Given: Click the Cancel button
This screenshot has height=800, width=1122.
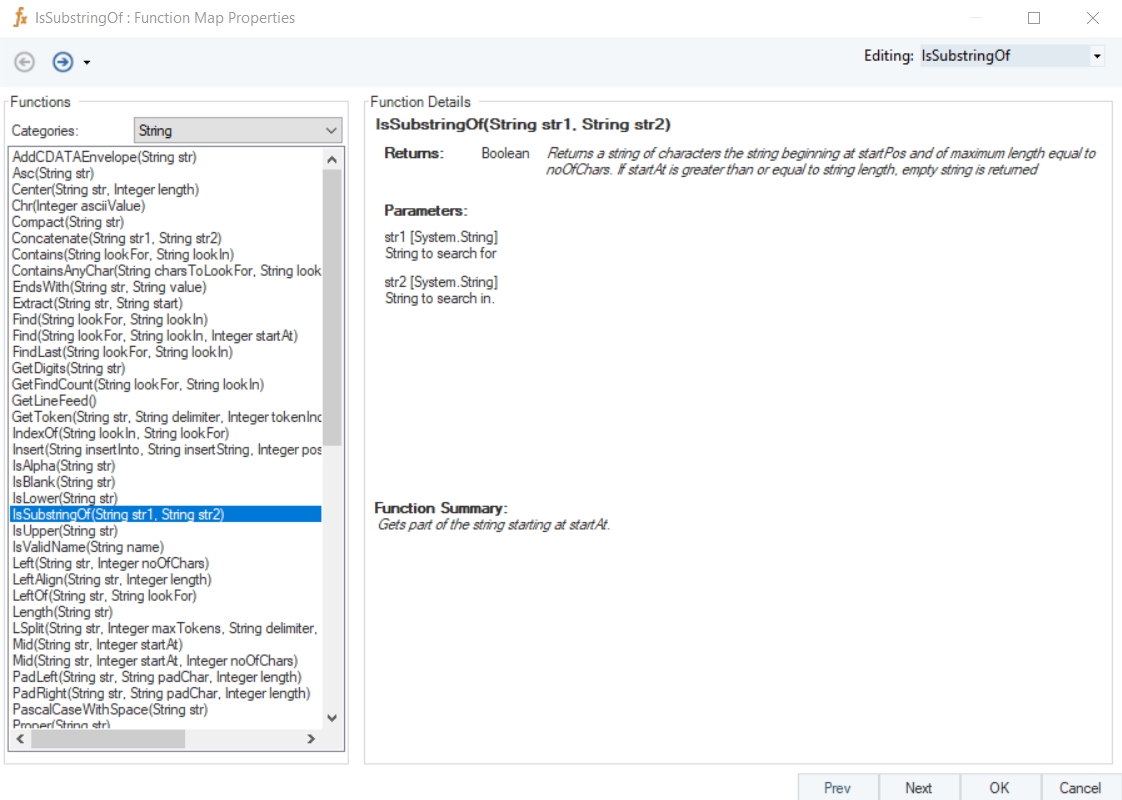Looking at the screenshot, I should coord(1080,787).
